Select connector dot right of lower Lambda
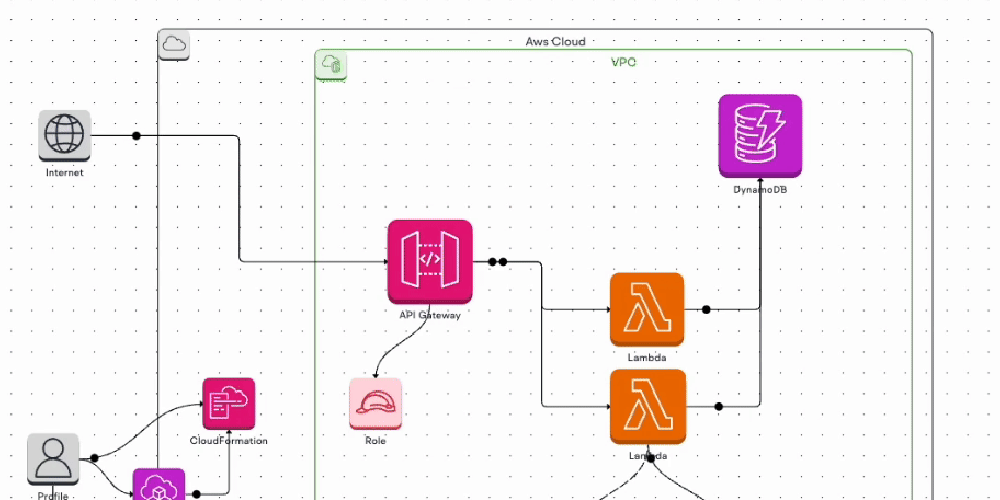This screenshot has height=500, width=1000. tap(719, 406)
